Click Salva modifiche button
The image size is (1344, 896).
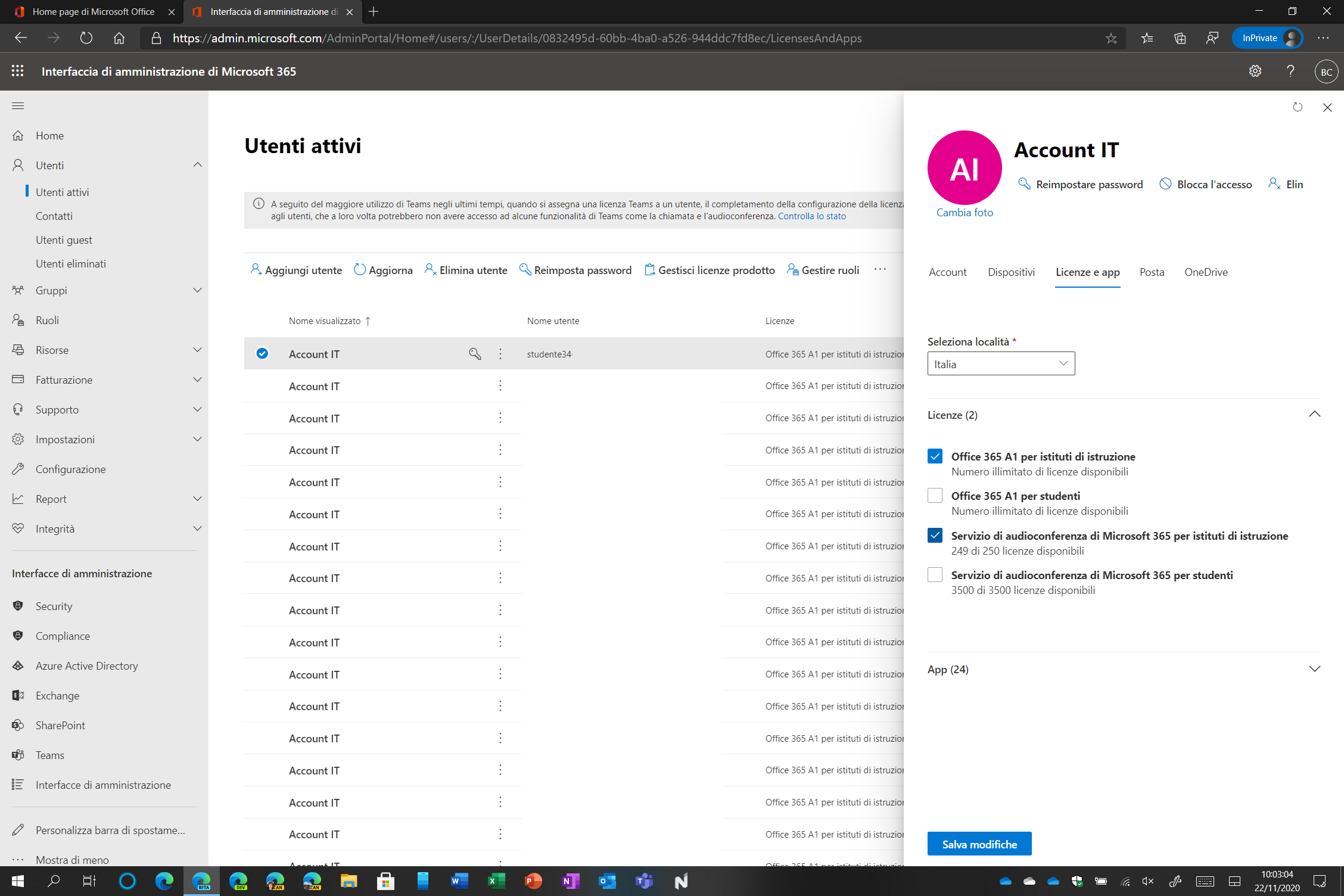979,844
